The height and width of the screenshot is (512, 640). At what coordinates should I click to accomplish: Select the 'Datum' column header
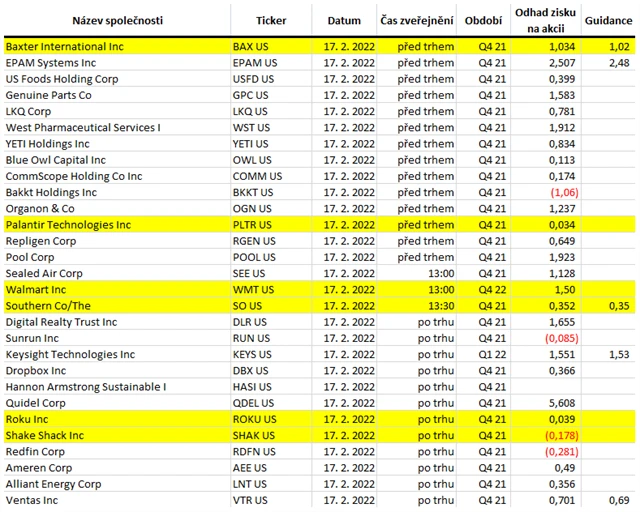pos(343,20)
